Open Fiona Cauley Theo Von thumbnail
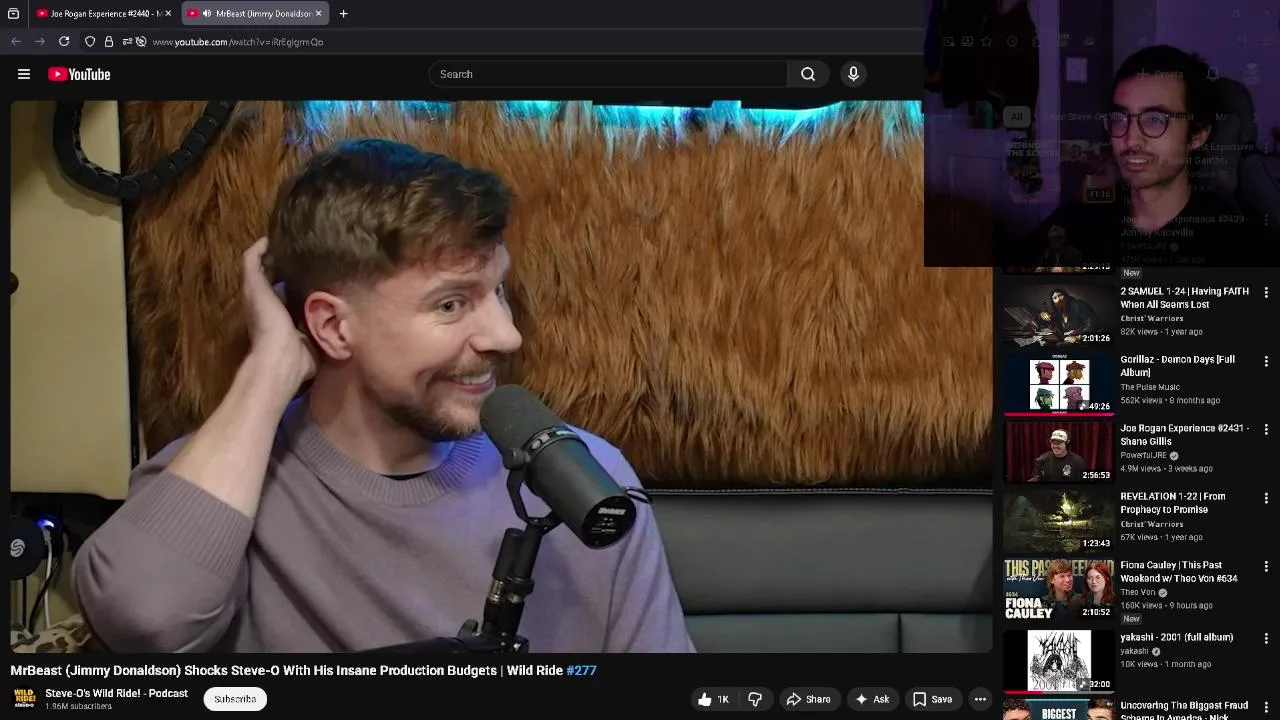1280x720 pixels. (x=1058, y=589)
